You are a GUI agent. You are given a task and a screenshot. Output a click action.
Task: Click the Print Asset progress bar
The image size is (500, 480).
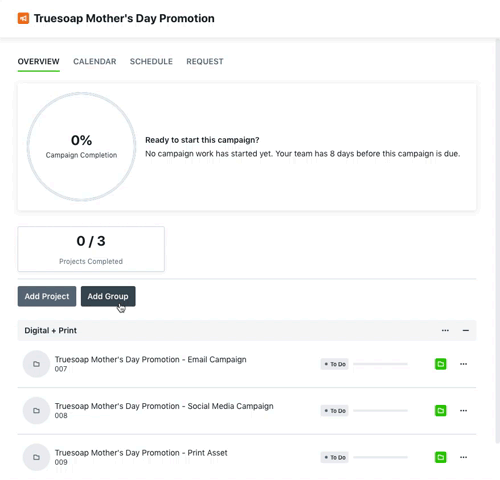380,457
